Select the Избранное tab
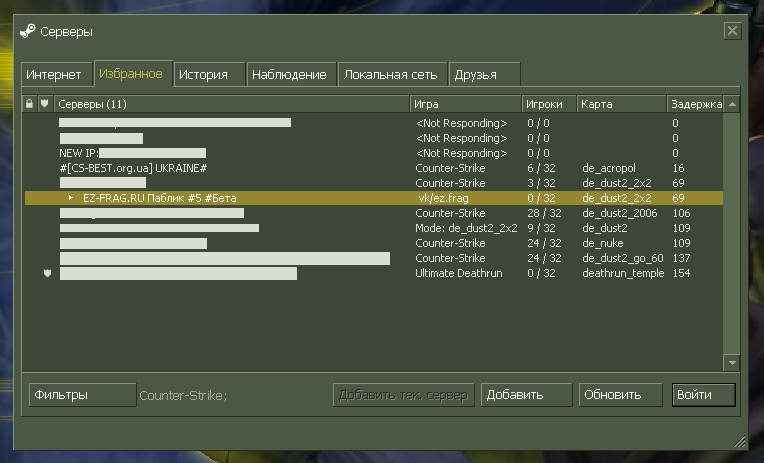Screen dimensions: 764x463 coord(133,74)
